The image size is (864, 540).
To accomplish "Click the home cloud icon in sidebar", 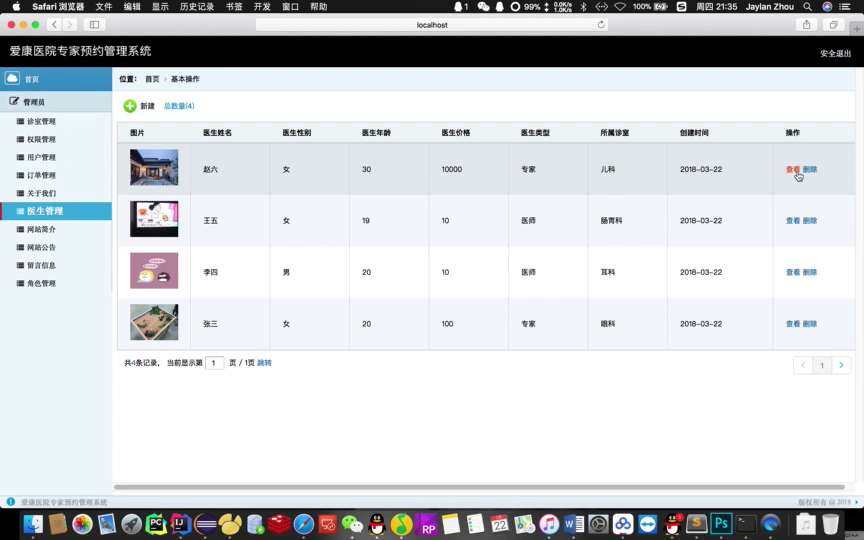I will point(12,78).
